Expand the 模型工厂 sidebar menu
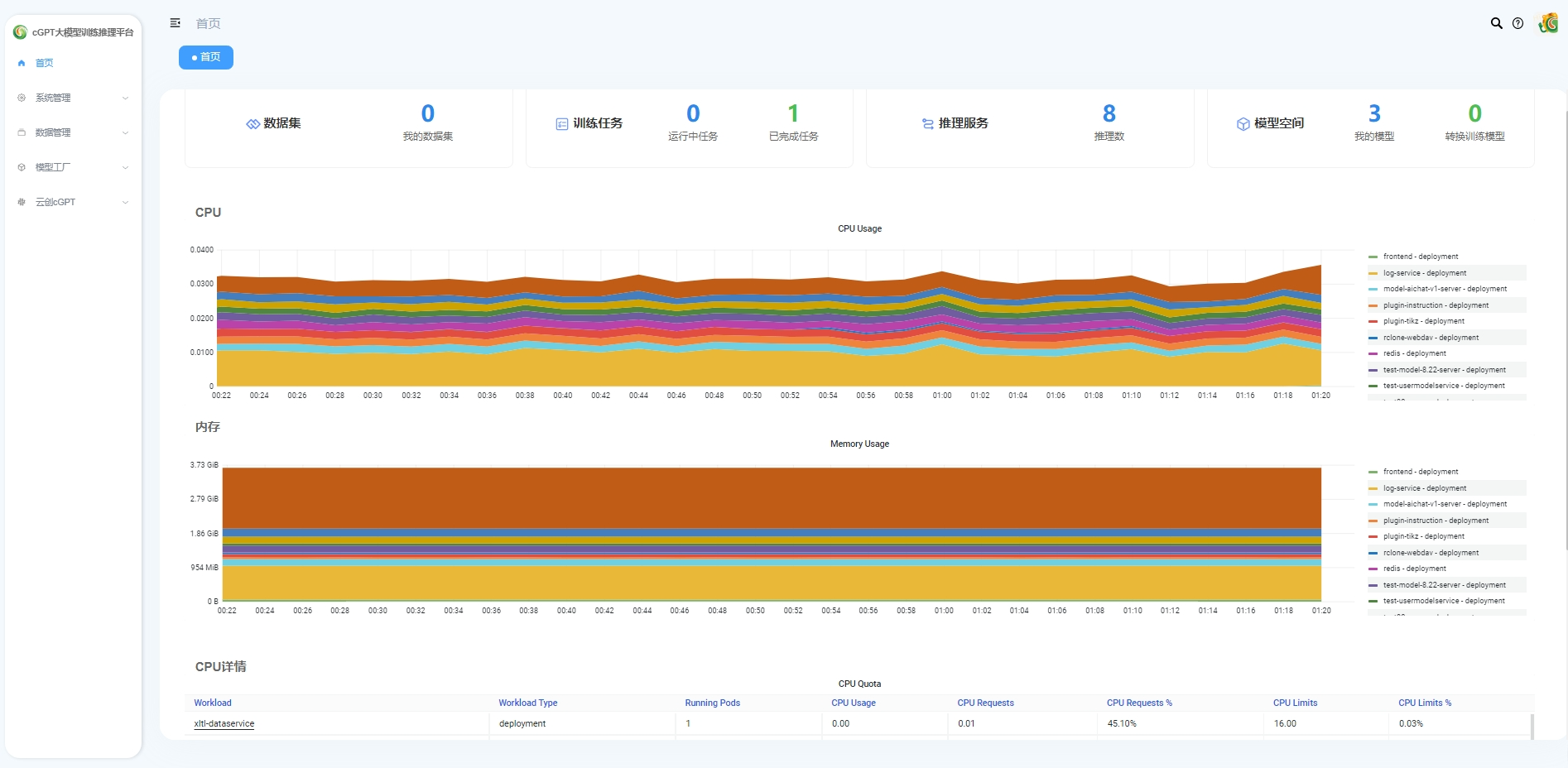 (73, 167)
